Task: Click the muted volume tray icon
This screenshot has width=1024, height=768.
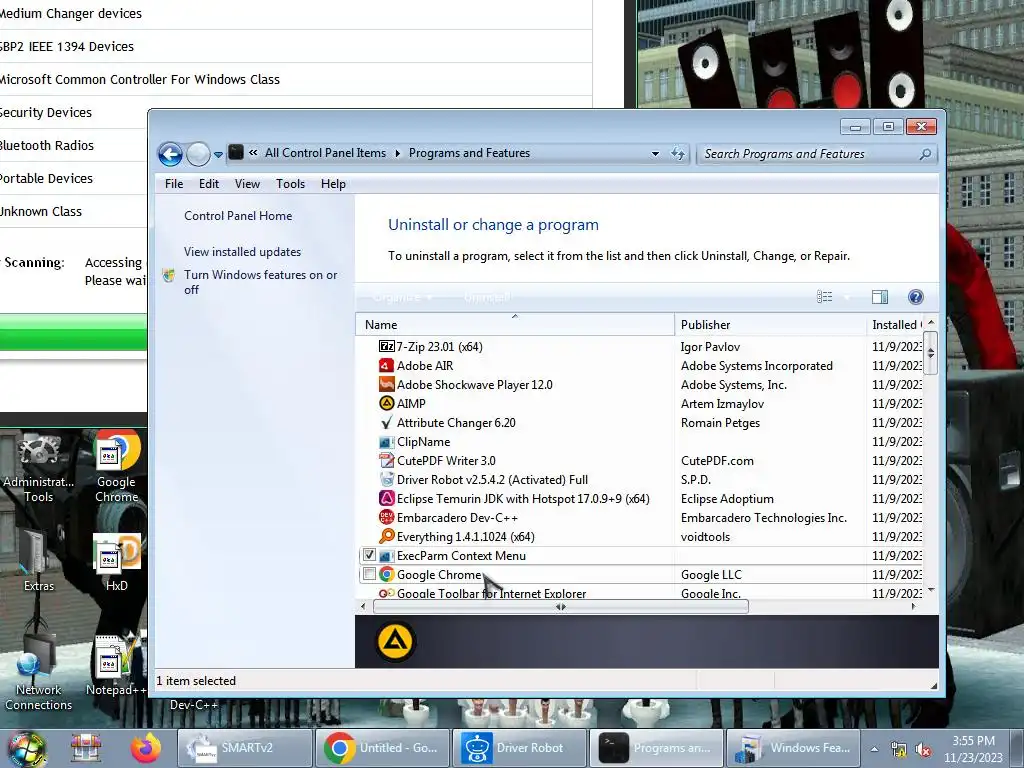Action: coord(923,750)
